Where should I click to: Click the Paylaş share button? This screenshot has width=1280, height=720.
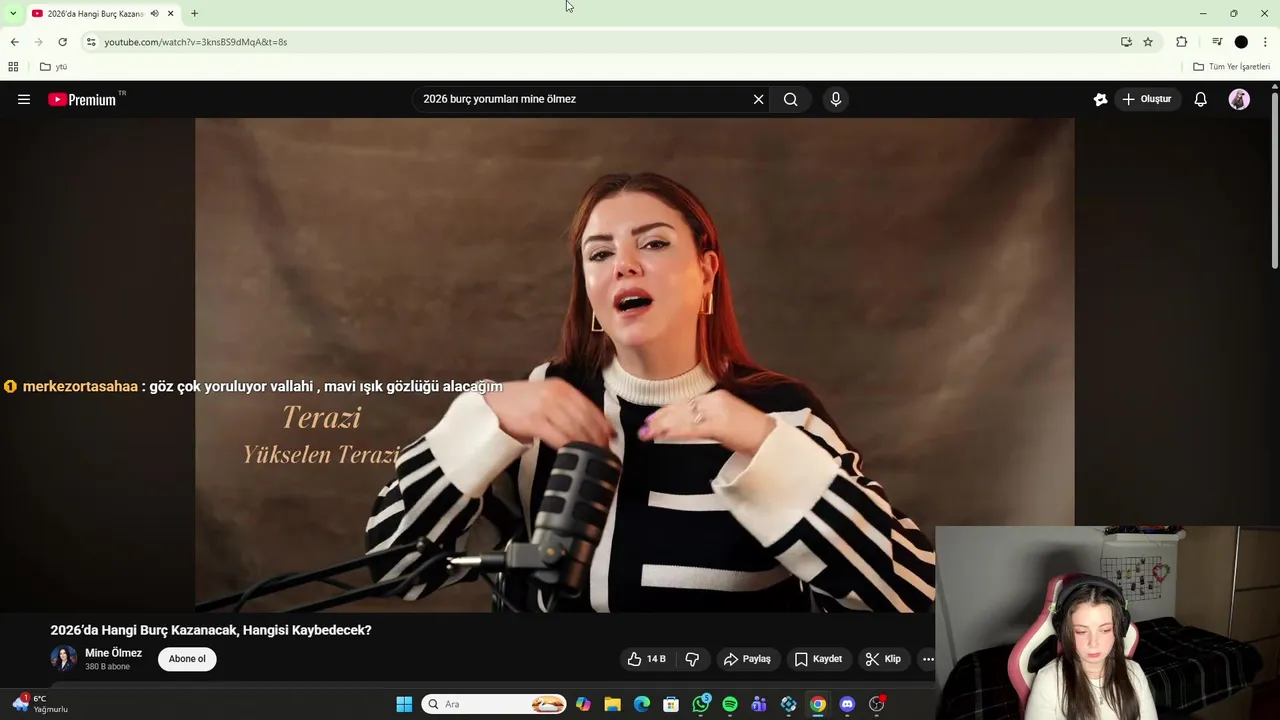[x=747, y=659]
